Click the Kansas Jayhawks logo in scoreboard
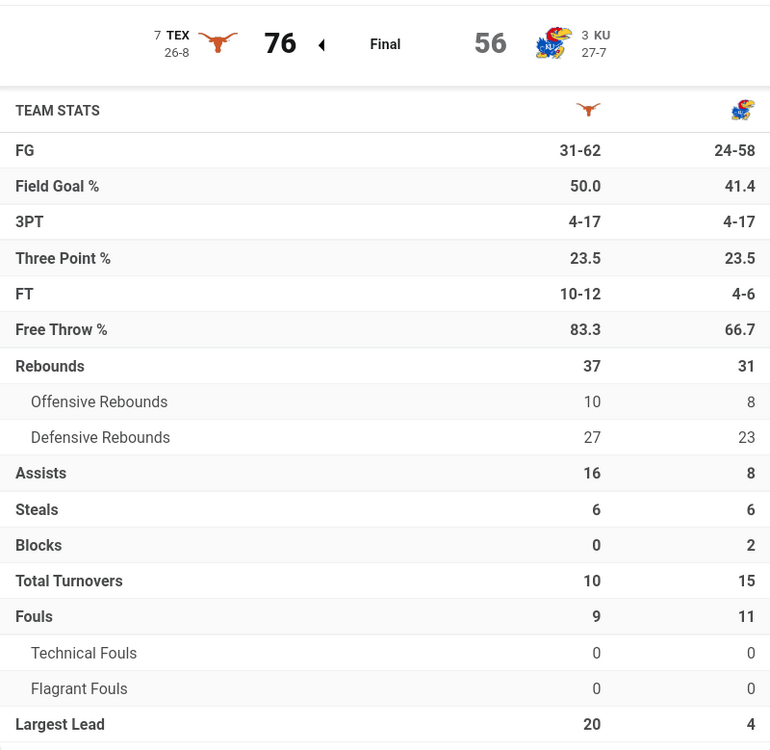Screen dimensions: 770x750 coord(551,43)
